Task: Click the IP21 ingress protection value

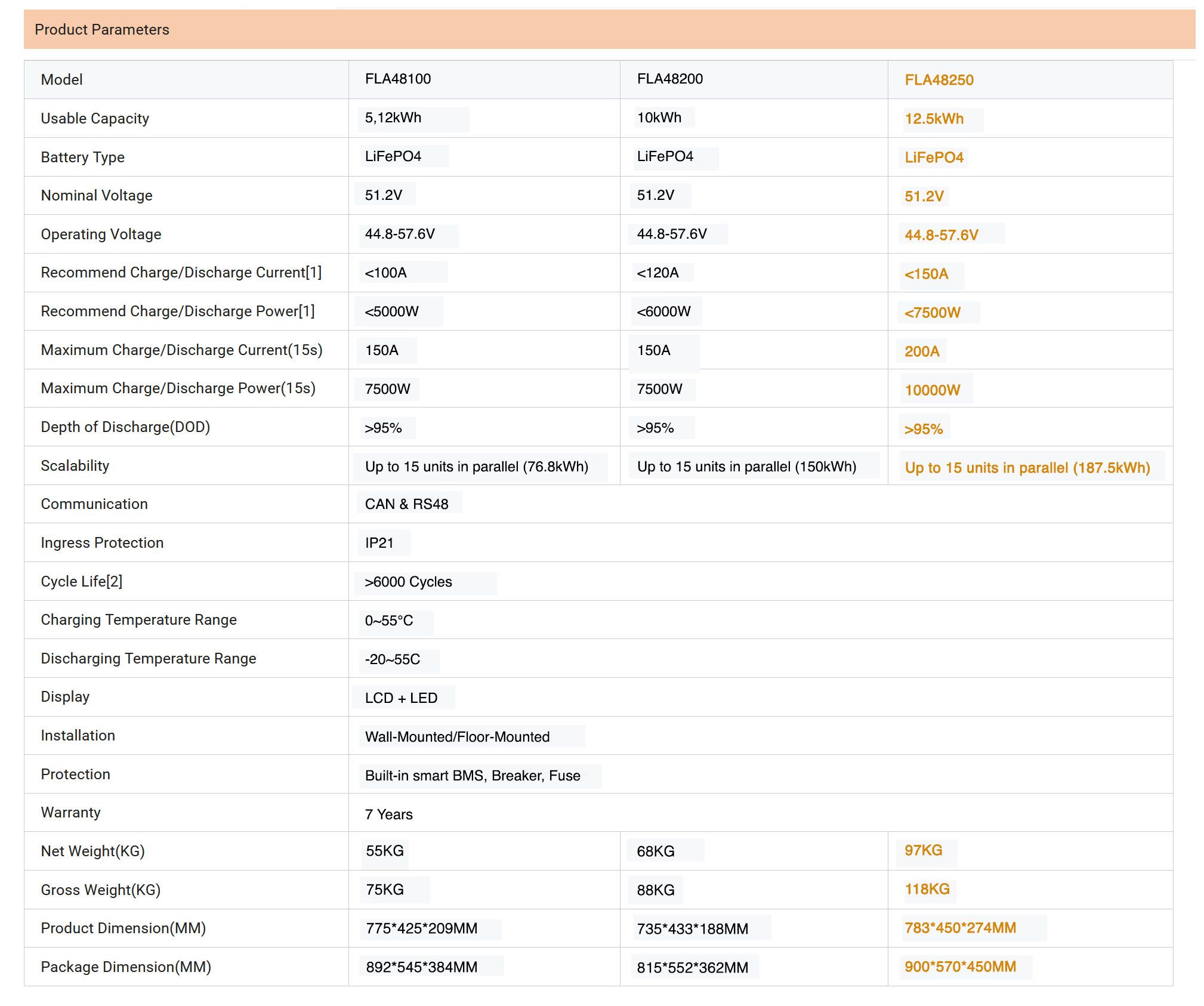Action: point(379,543)
